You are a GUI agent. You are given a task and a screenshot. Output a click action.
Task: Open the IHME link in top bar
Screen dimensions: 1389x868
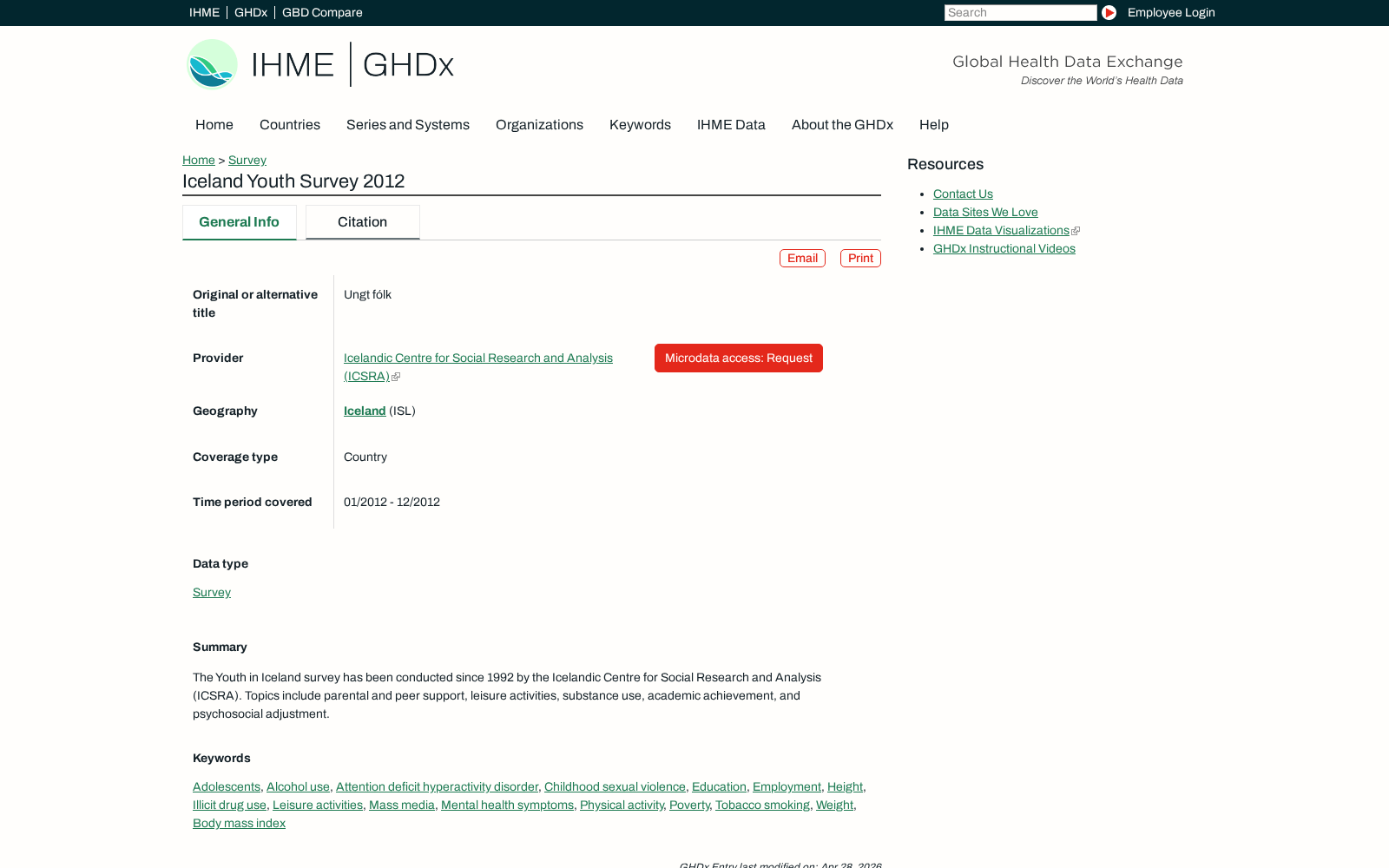[204, 12]
